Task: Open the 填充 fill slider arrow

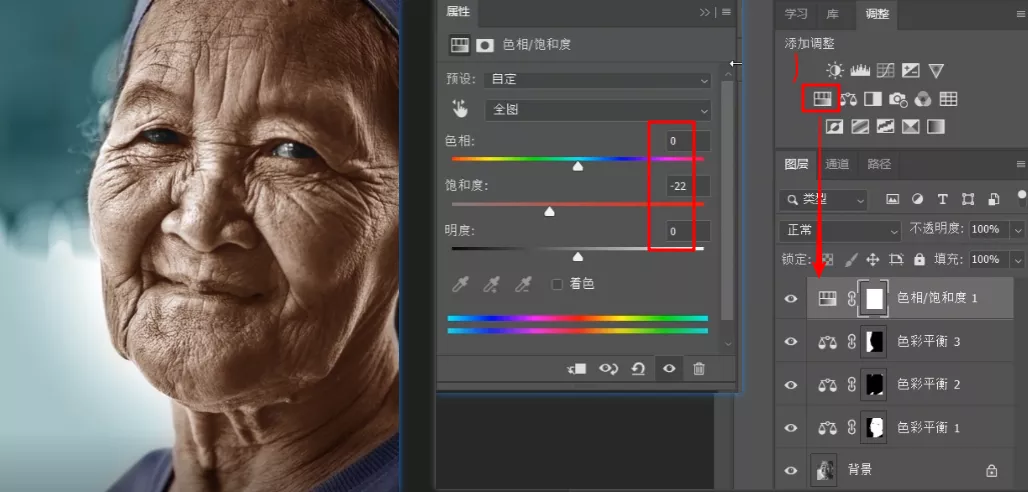Action: [x=1018, y=260]
